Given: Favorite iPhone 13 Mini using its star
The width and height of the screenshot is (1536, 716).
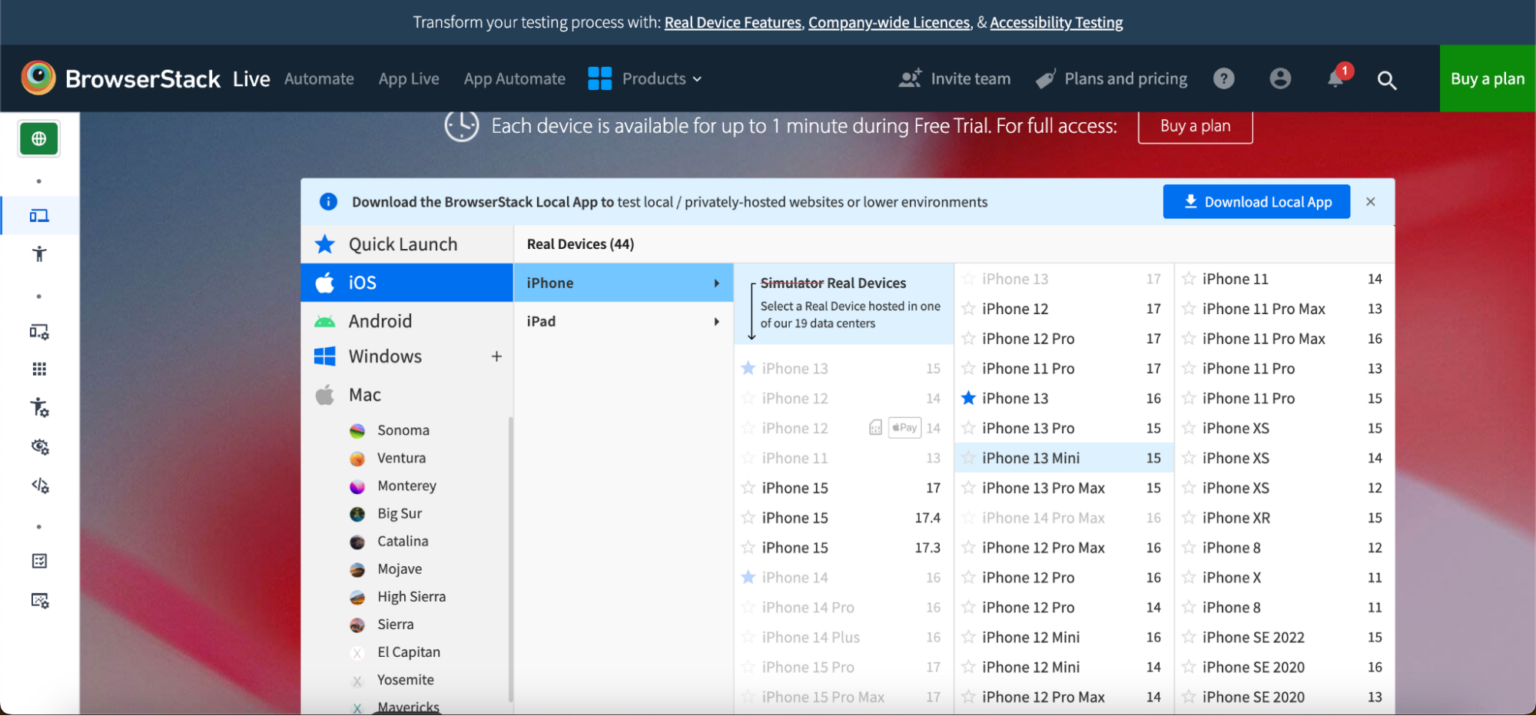Looking at the screenshot, I should 967,457.
